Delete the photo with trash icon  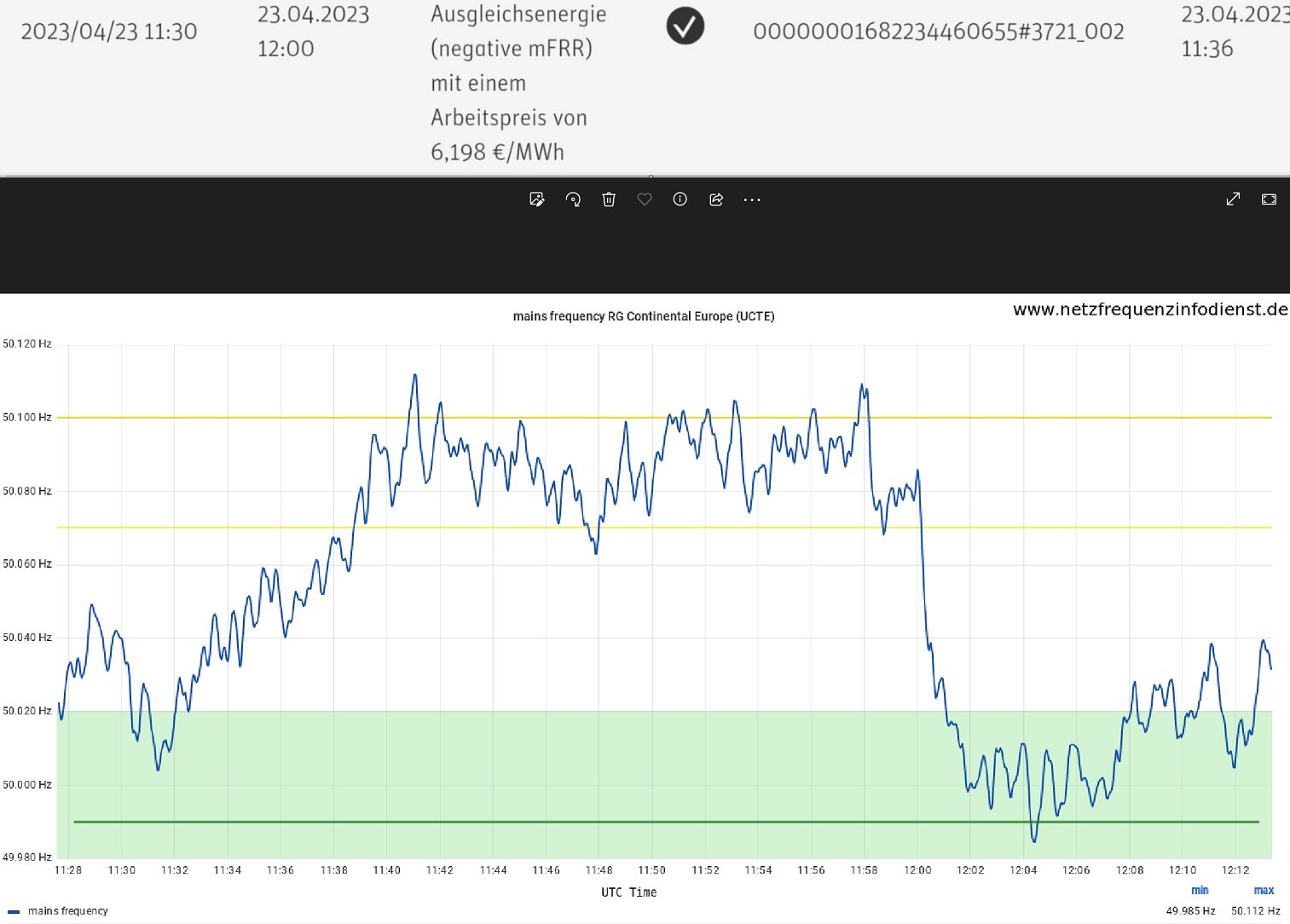point(609,199)
